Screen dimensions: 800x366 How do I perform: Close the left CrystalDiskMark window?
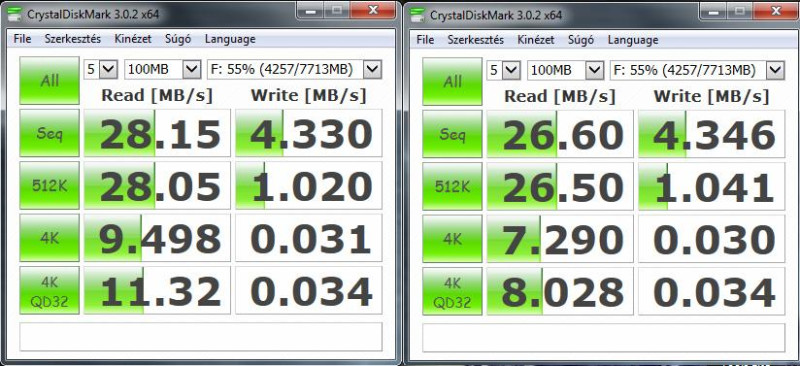pos(372,10)
